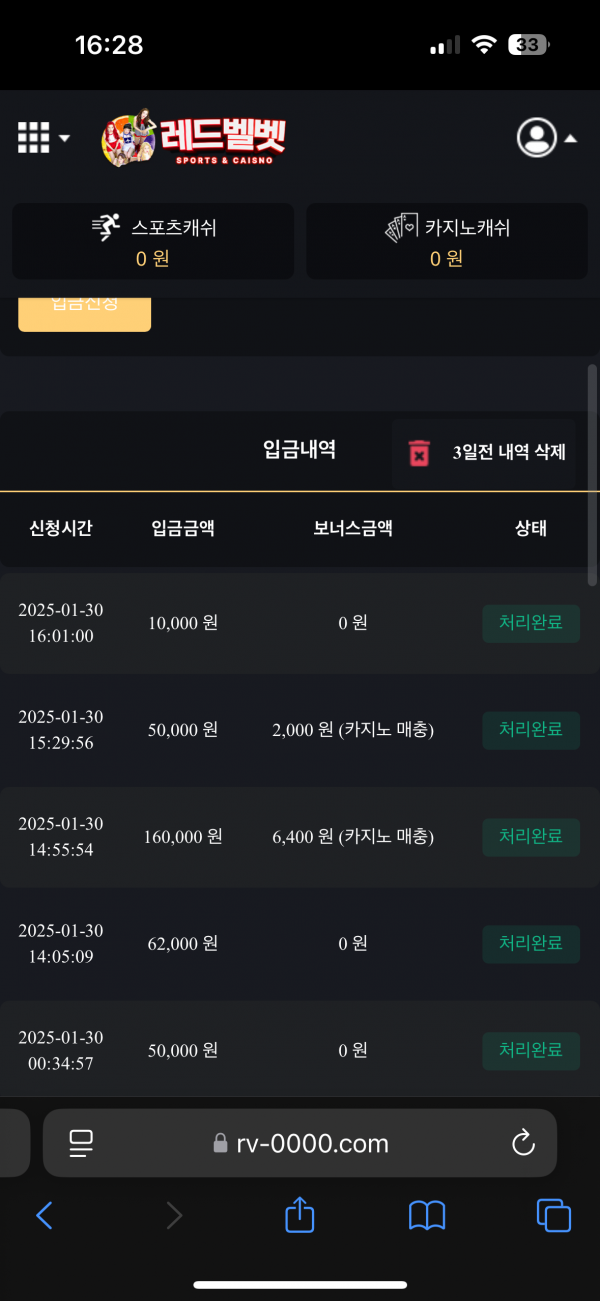
Task: Reload the page in Safari
Action: coord(523,1143)
